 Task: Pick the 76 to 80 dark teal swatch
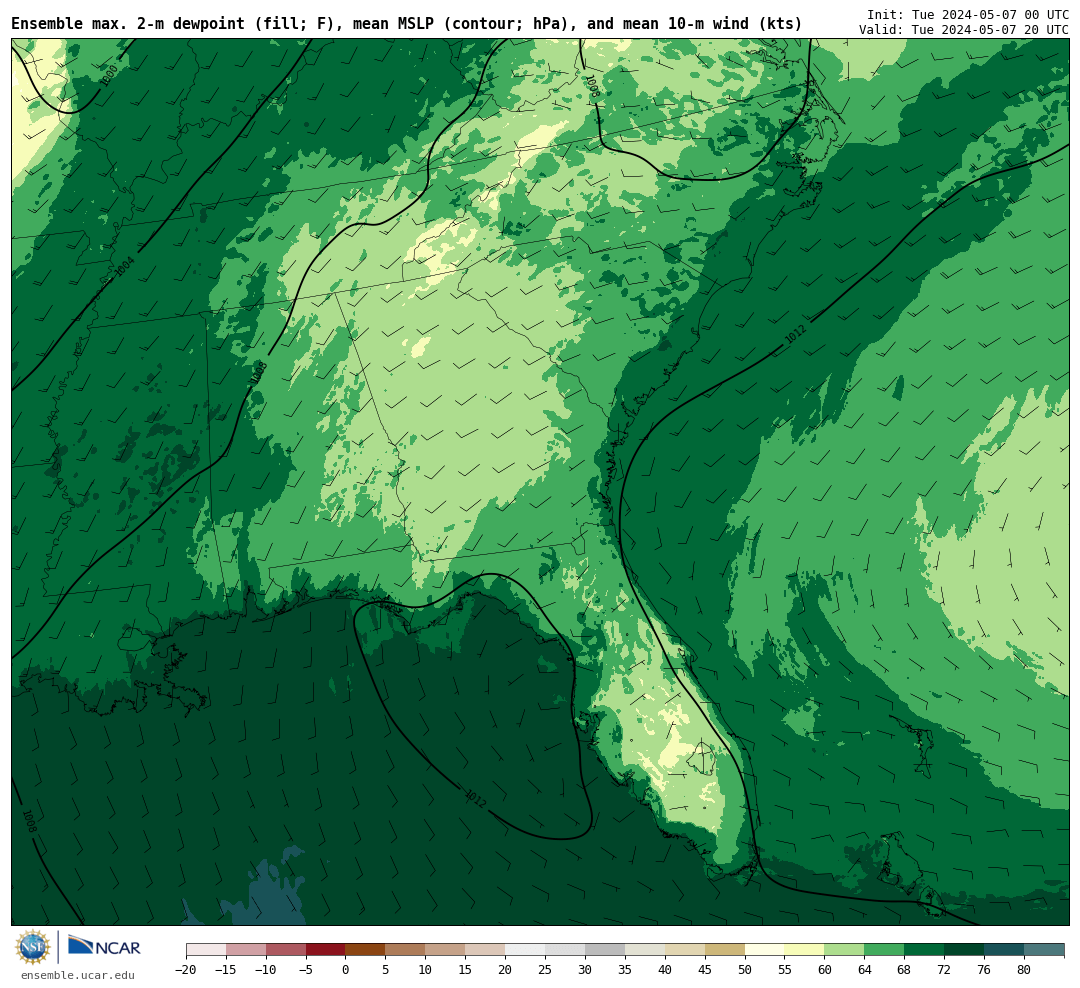tap(1005, 950)
